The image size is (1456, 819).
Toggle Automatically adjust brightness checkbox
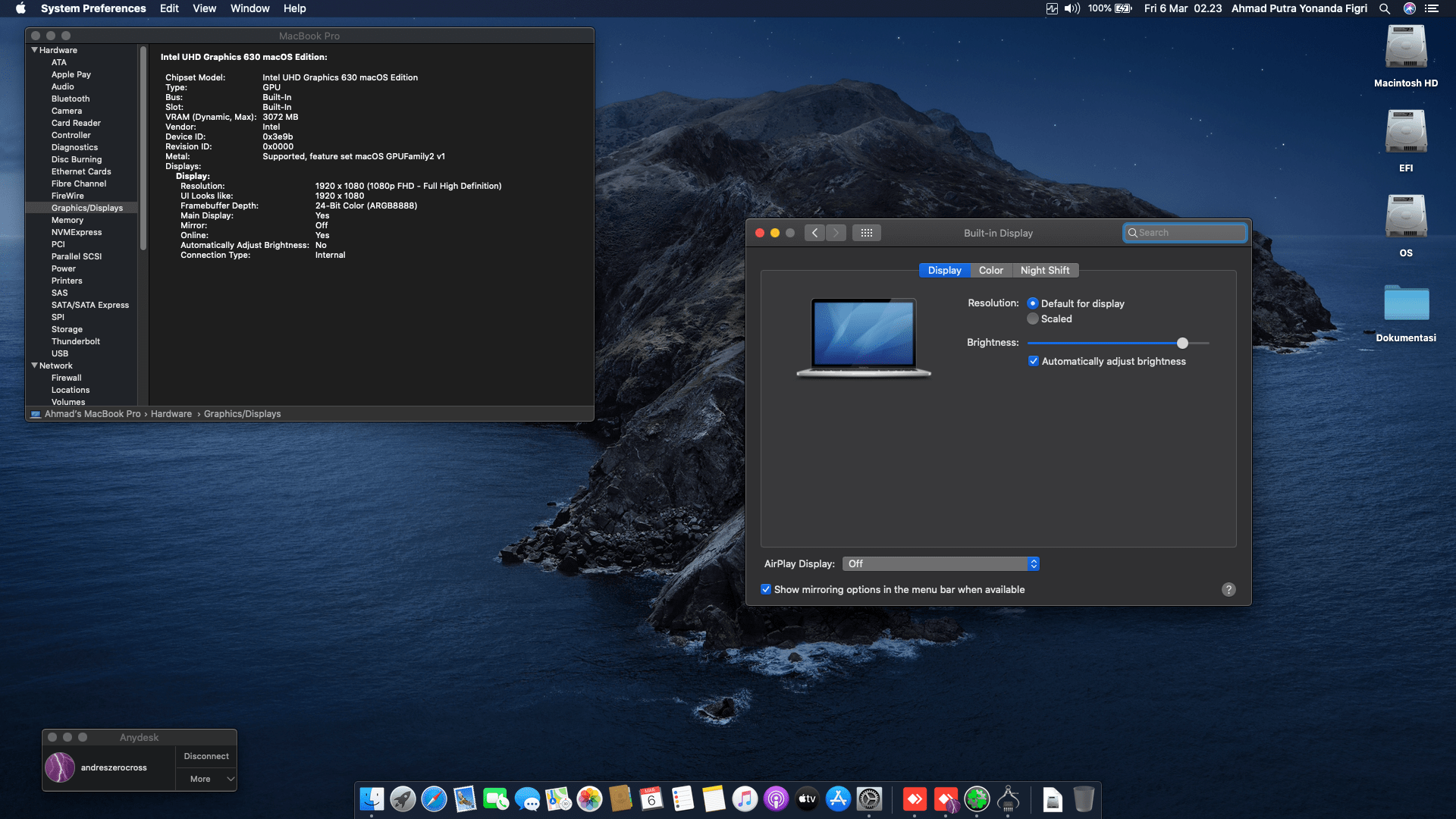[x=1034, y=361]
